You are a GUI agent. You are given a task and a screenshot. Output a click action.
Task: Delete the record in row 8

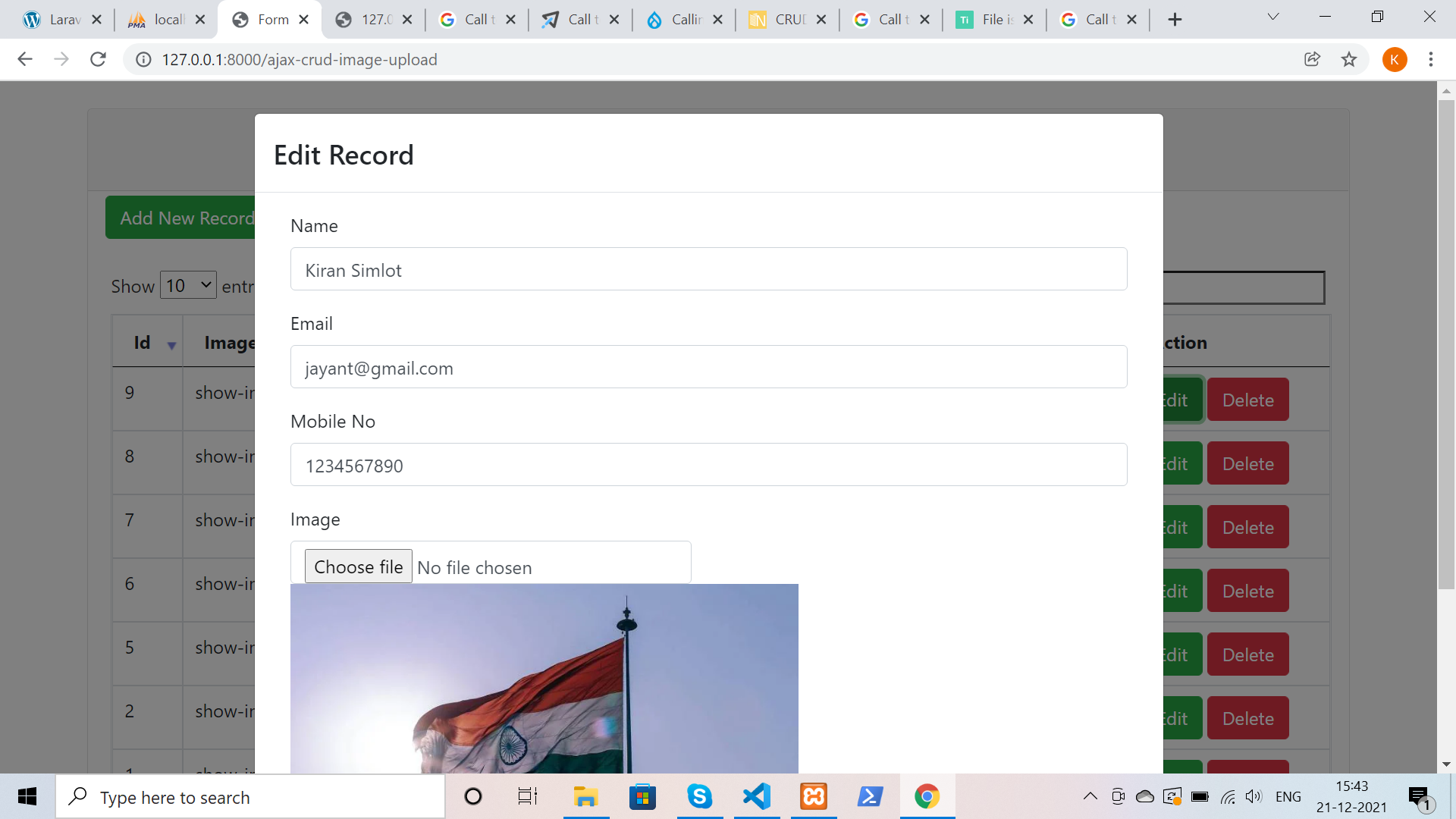[1247, 463]
